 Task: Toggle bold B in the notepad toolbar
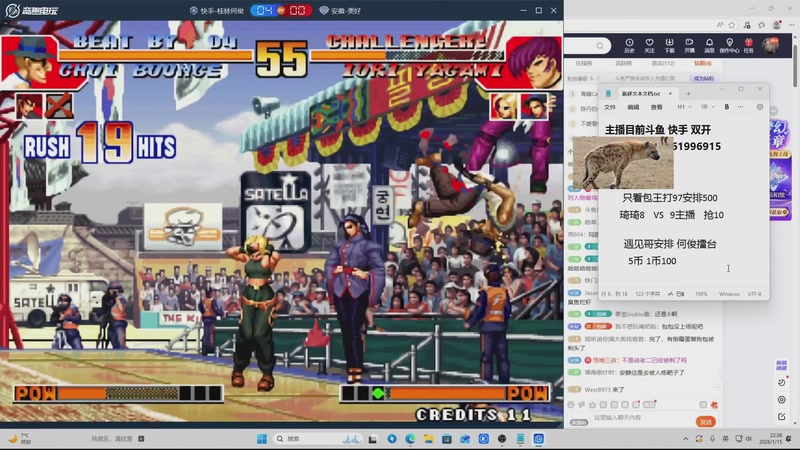click(727, 107)
